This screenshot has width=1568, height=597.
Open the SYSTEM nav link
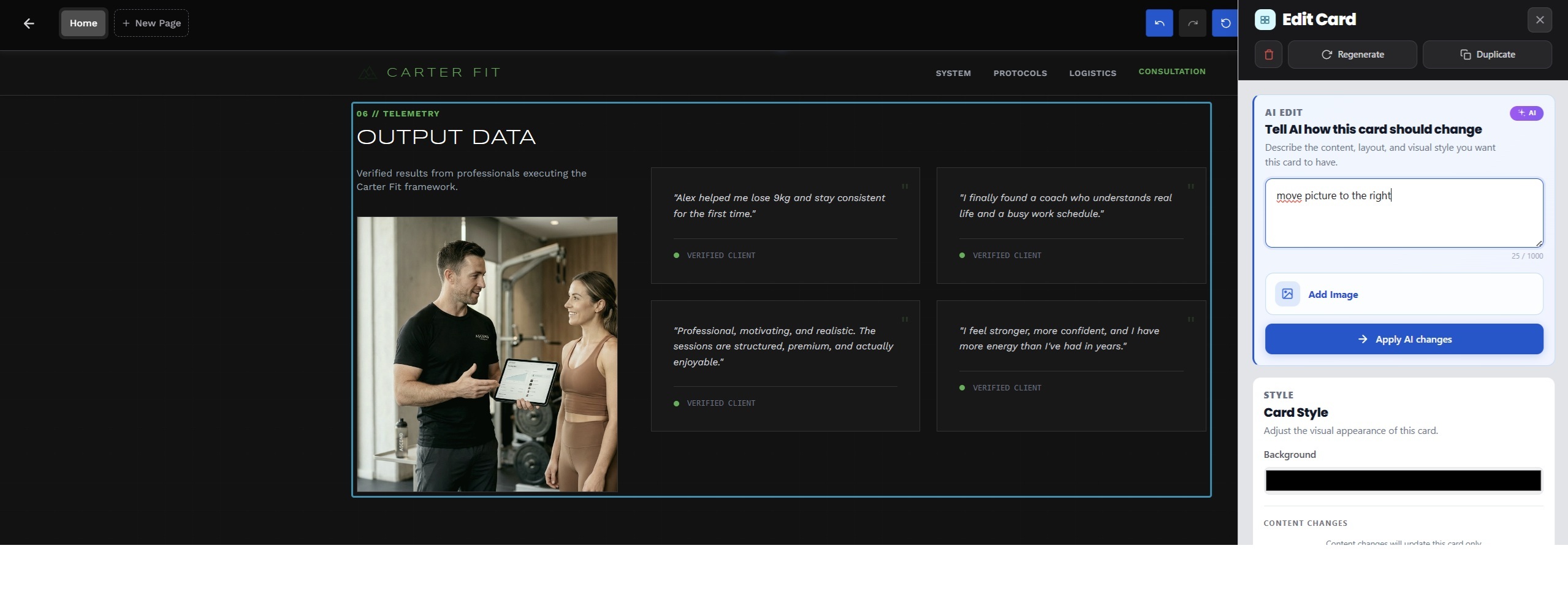coord(953,73)
